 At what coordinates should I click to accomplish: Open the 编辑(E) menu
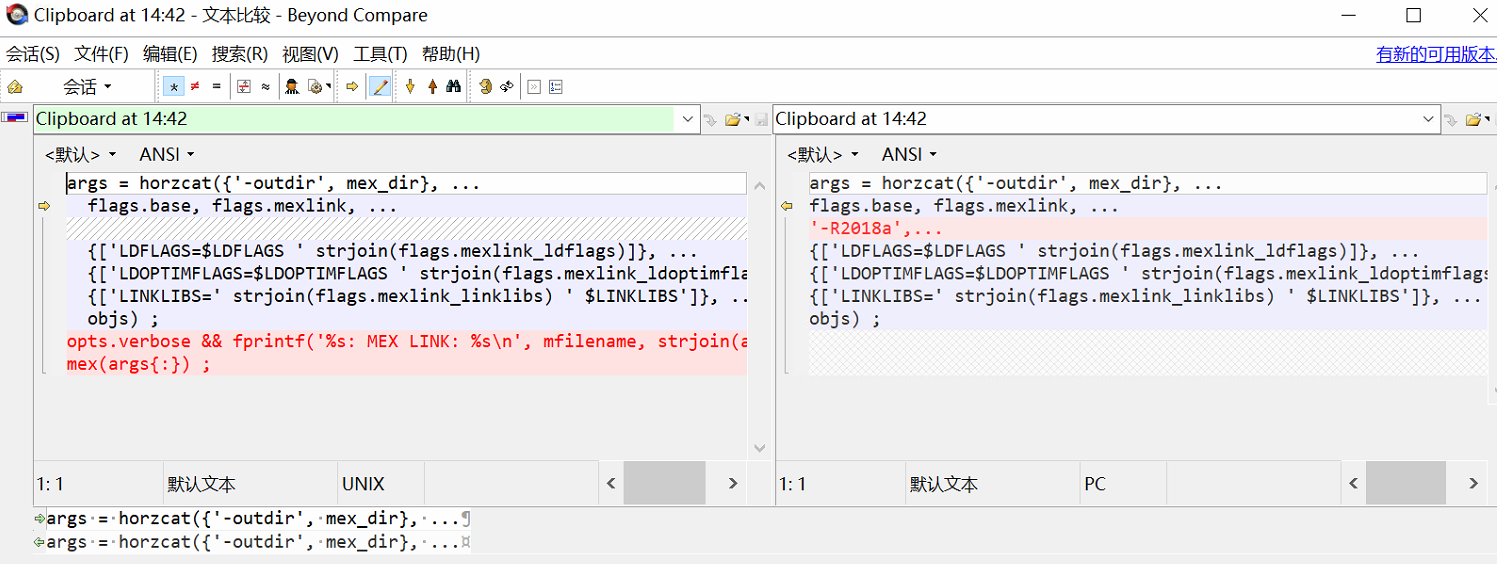(170, 54)
